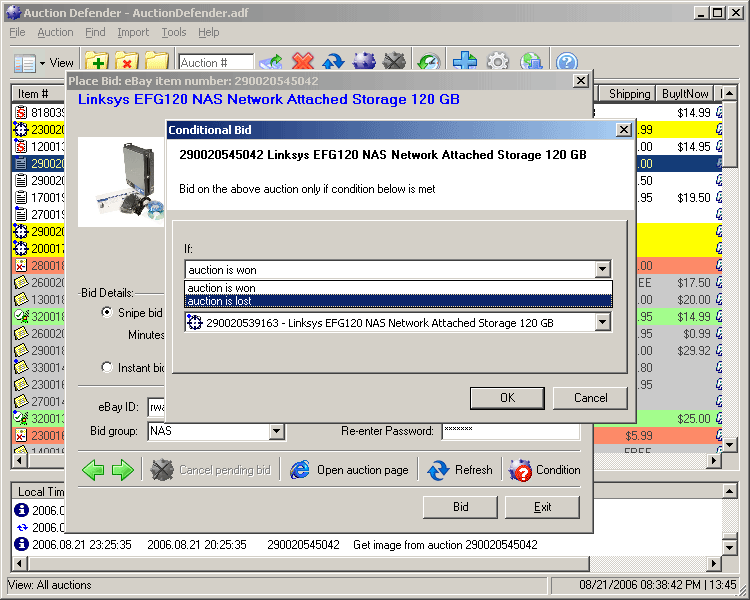Click the Bid button
The image size is (750, 600).
[x=461, y=507]
